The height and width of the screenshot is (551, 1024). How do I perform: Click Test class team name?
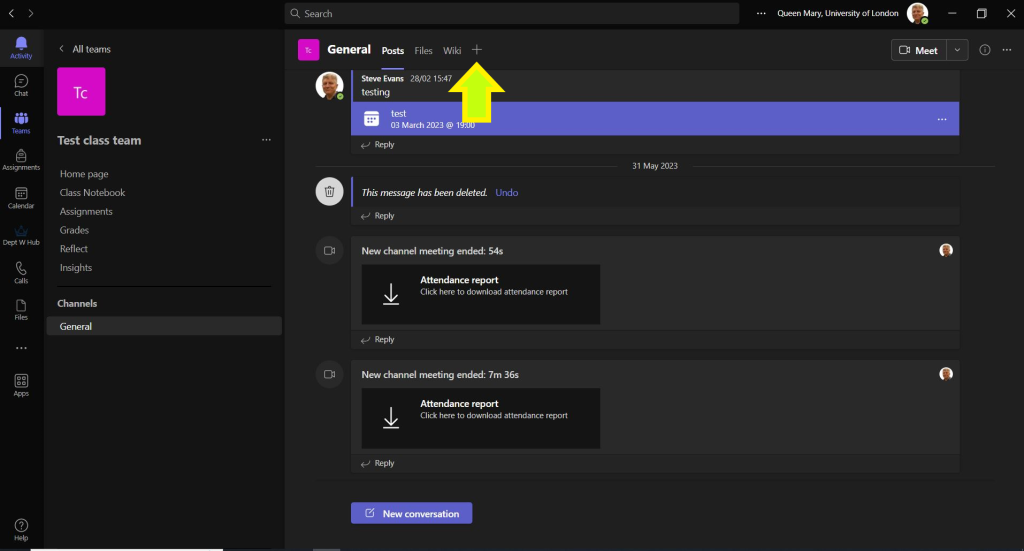(99, 140)
